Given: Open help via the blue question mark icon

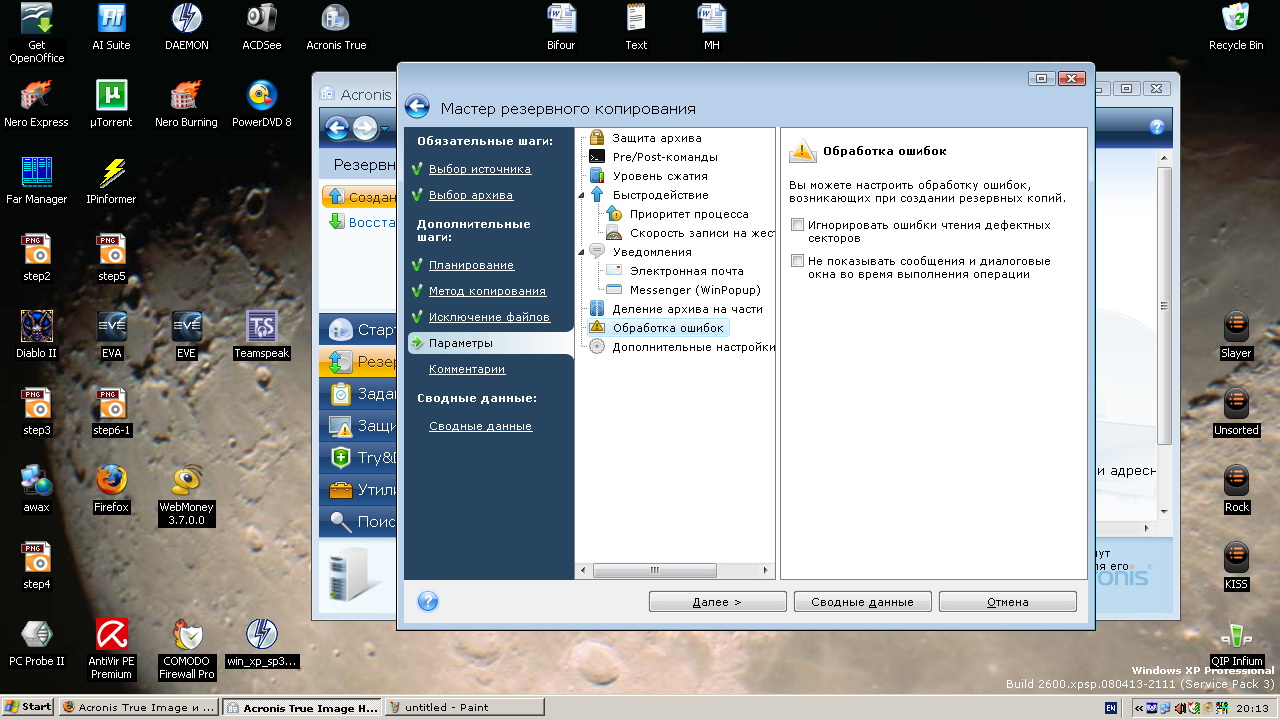Looking at the screenshot, I should pos(427,601).
